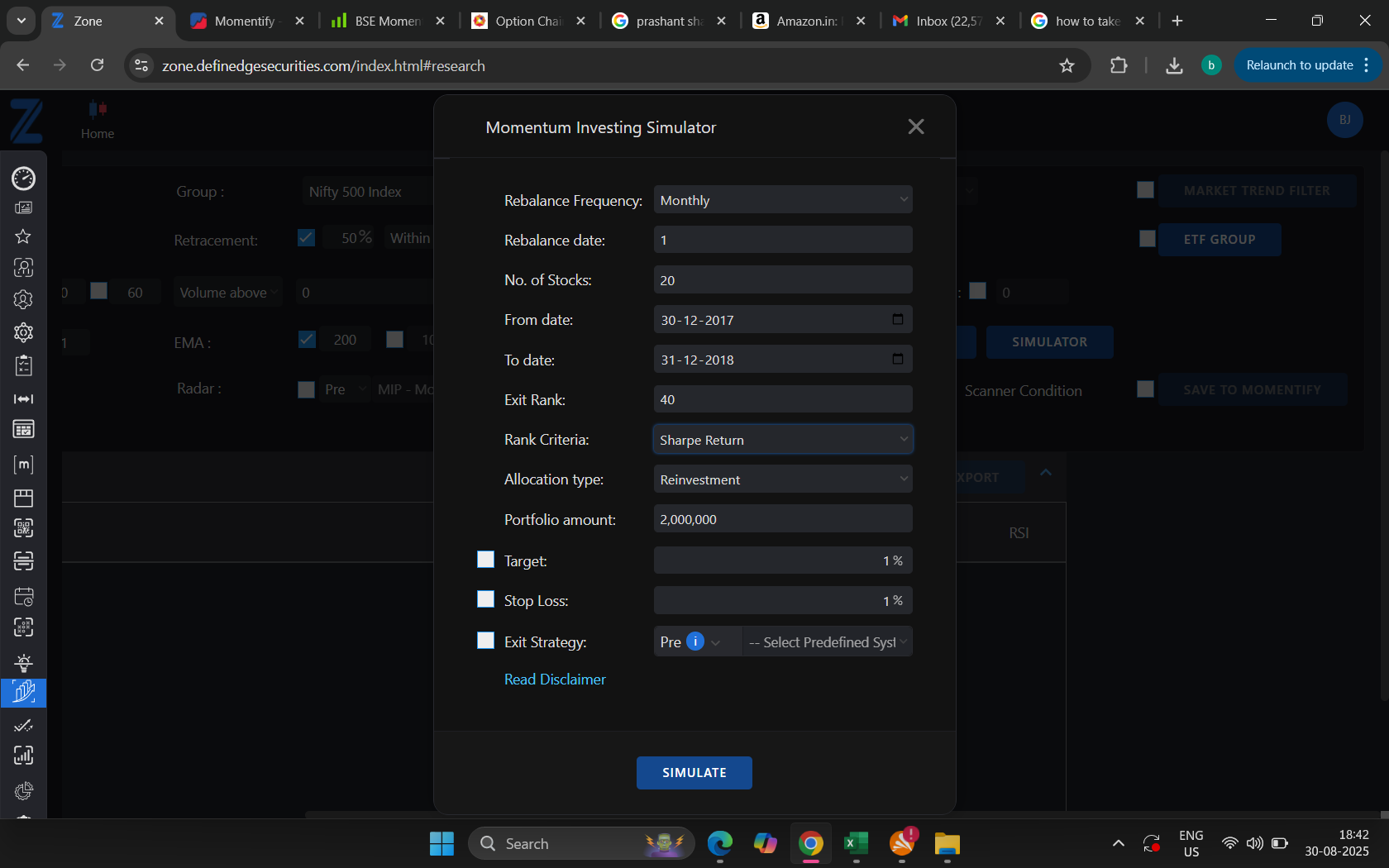Click the Windows Start button
Screen dimensions: 1389x868
tap(442, 843)
